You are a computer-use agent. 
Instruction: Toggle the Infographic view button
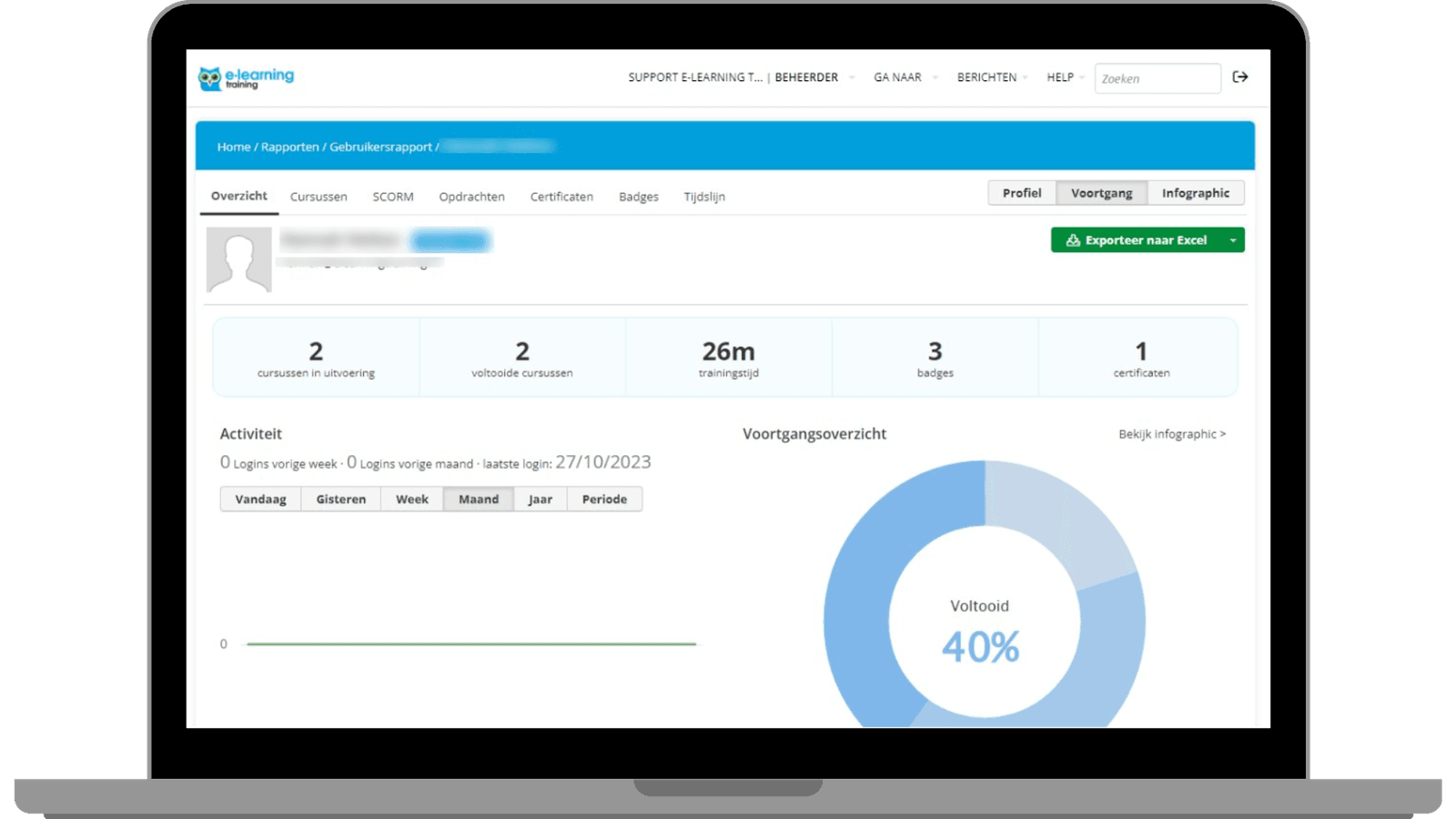pos(1195,193)
